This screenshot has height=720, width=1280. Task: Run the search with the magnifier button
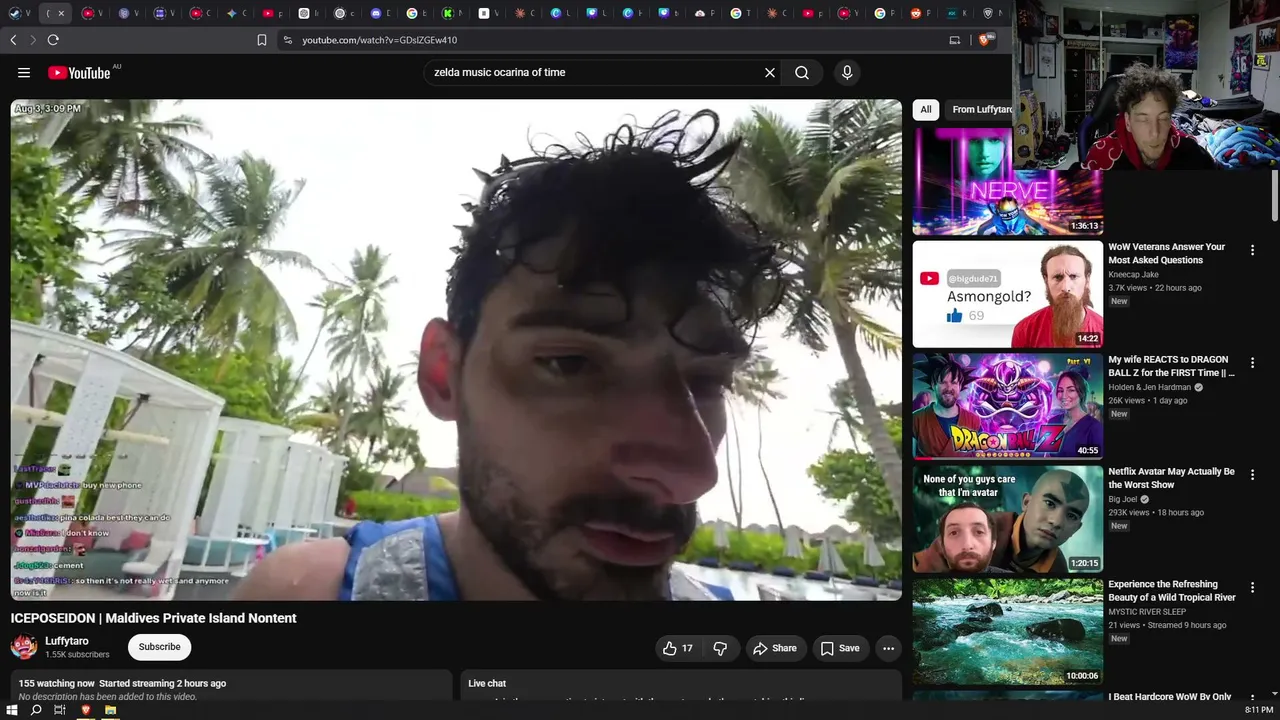point(802,72)
